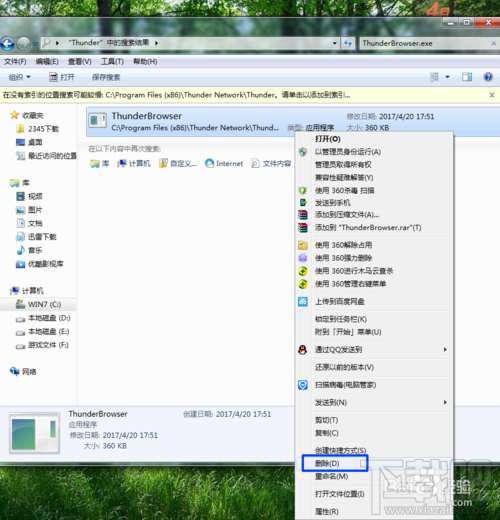Open the 音乐 library
Image resolution: width=500 pixels, height=520 pixels.
tap(29, 250)
